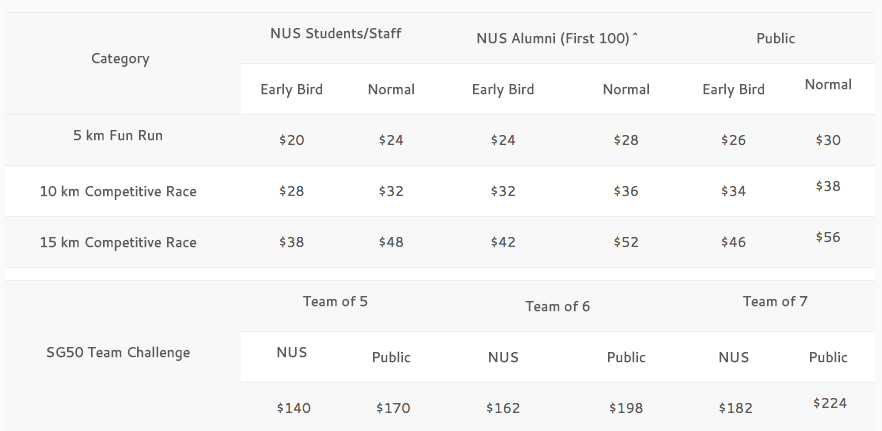Select the Team of 5 header
Viewport: 882px width, 431px height.
point(335,302)
